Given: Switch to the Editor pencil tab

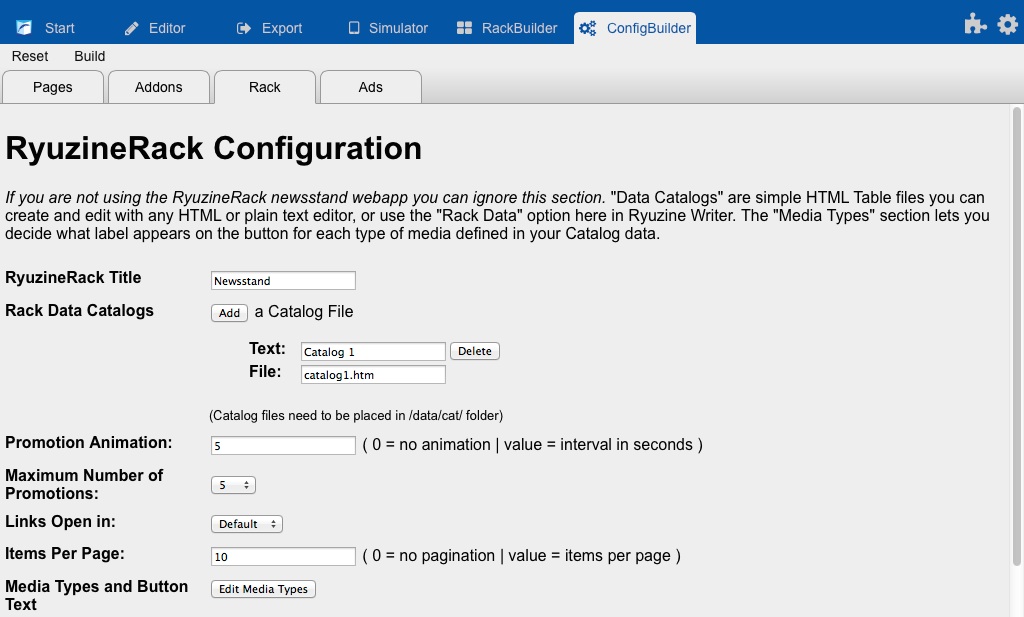Looking at the screenshot, I should (x=155, y=28).
